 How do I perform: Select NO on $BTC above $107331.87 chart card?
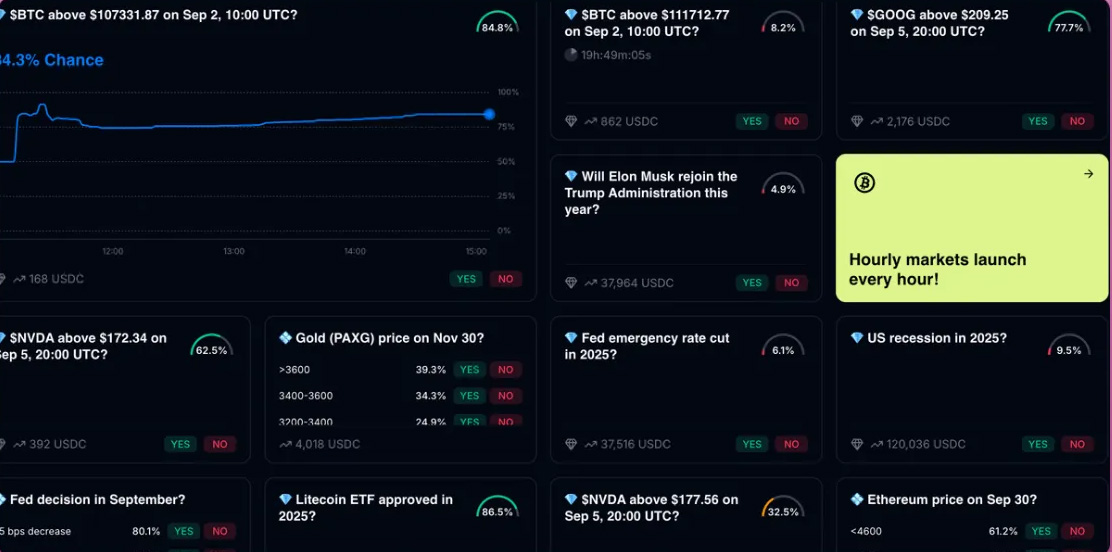pos(505,279)
